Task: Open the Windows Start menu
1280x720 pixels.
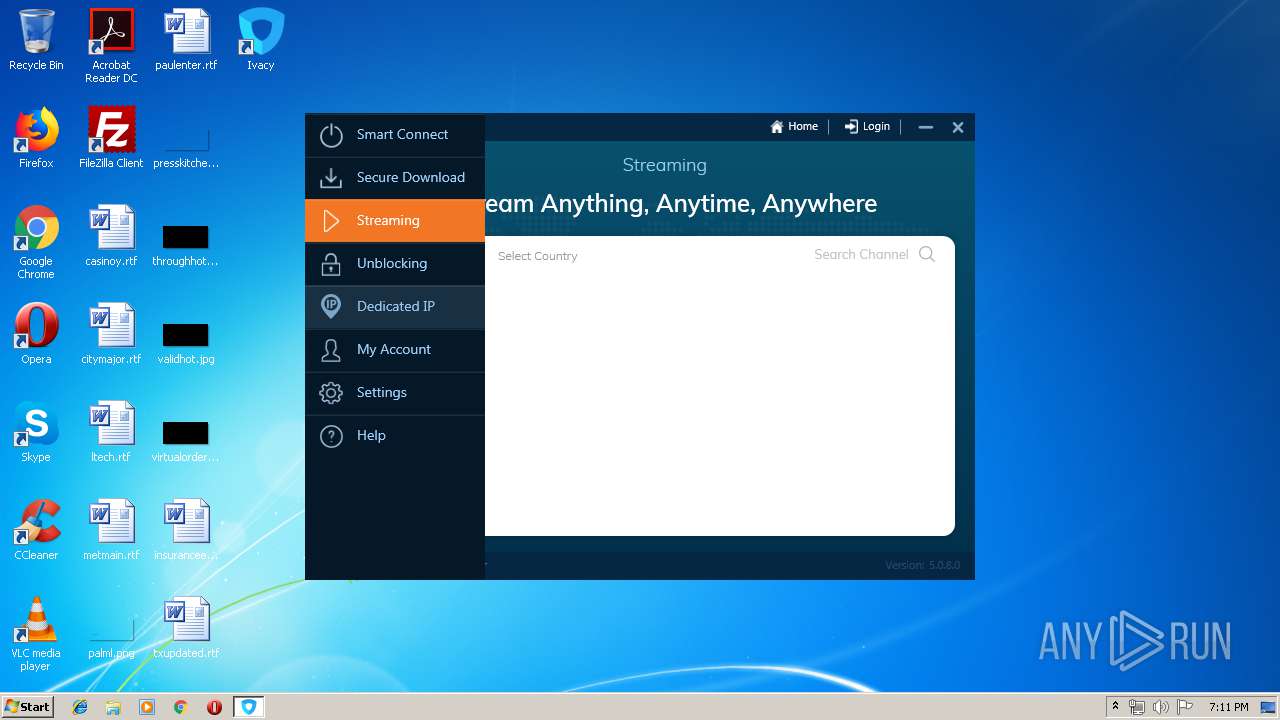Action: tap(28, 706)
